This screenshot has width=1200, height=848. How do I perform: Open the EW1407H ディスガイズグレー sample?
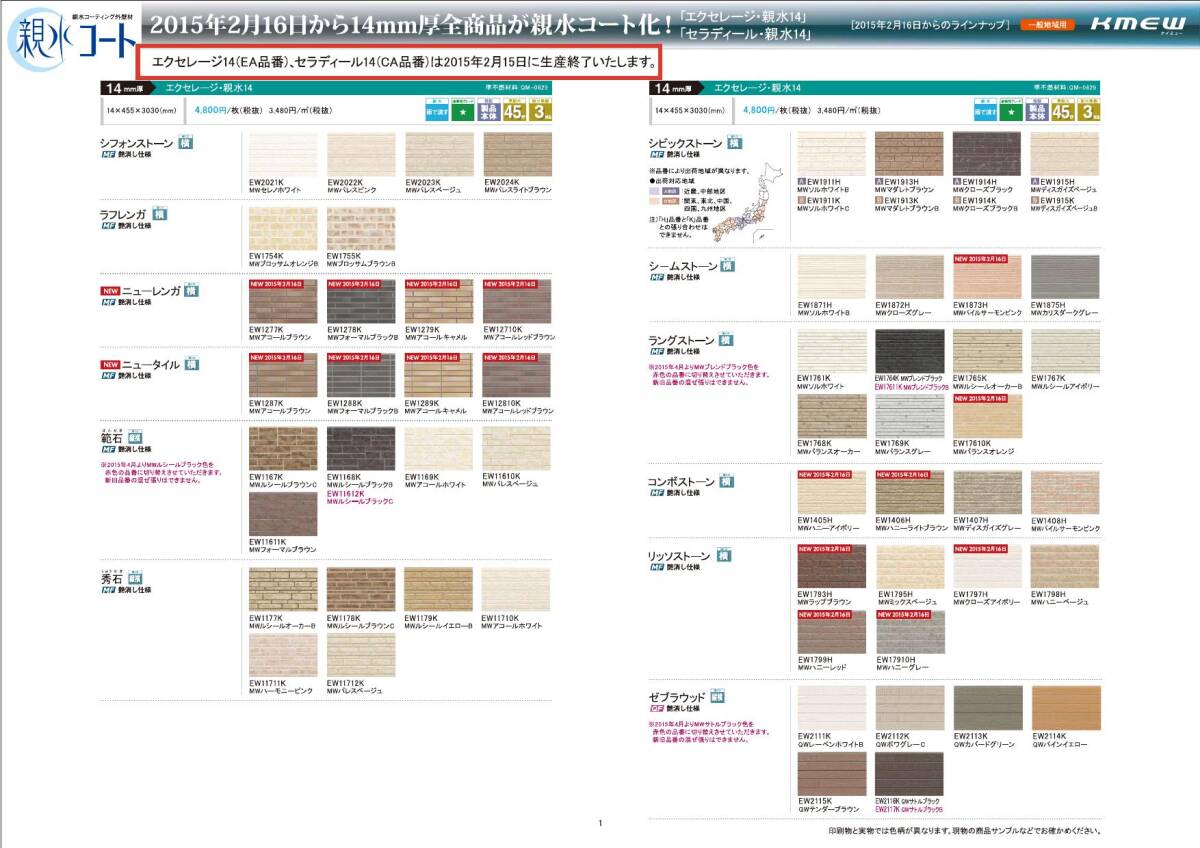987,493
